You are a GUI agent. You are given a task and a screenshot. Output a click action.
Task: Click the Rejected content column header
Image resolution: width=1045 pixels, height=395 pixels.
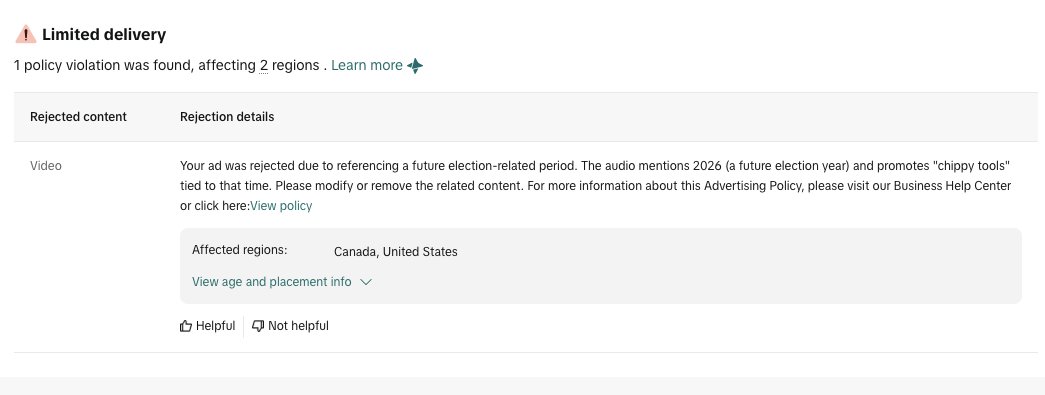(x=78, y=117)
